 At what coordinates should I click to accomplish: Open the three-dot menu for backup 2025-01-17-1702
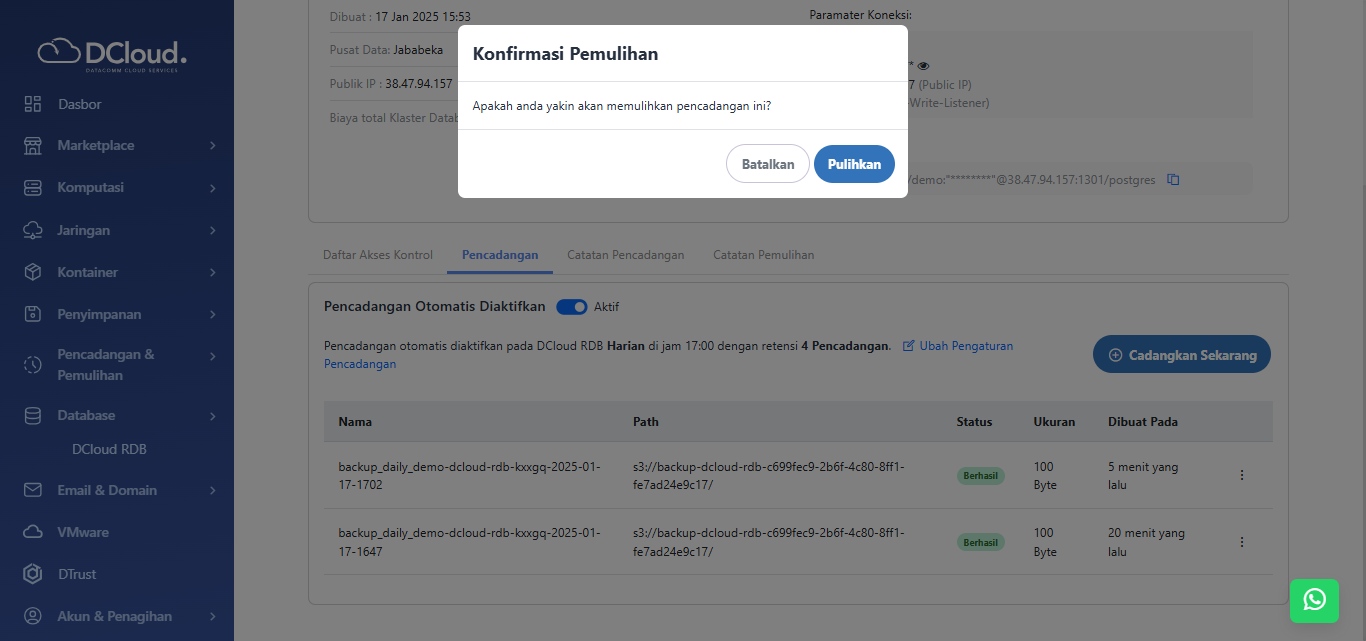(1241, 475)
